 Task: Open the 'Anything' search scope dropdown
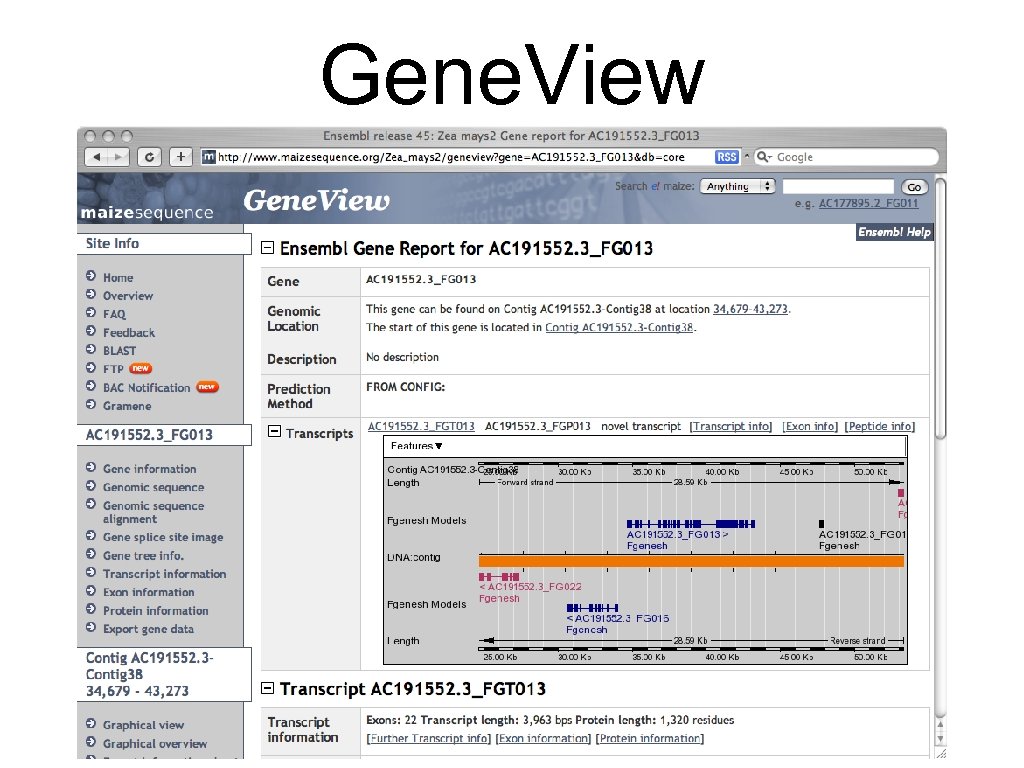tap(738, 186)
